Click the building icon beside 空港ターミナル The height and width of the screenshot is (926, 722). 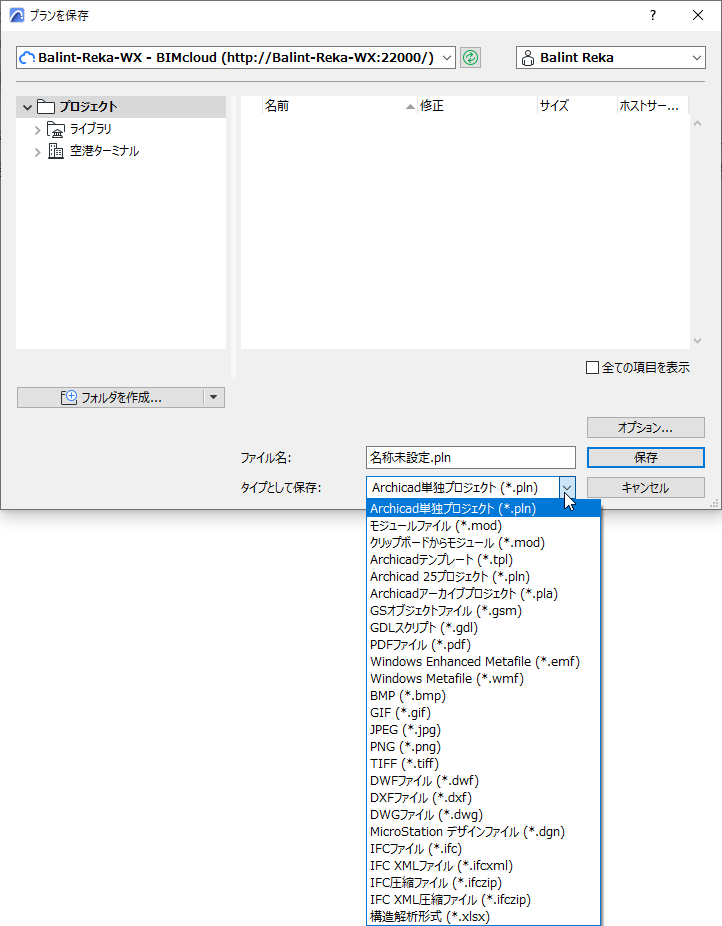55,151
